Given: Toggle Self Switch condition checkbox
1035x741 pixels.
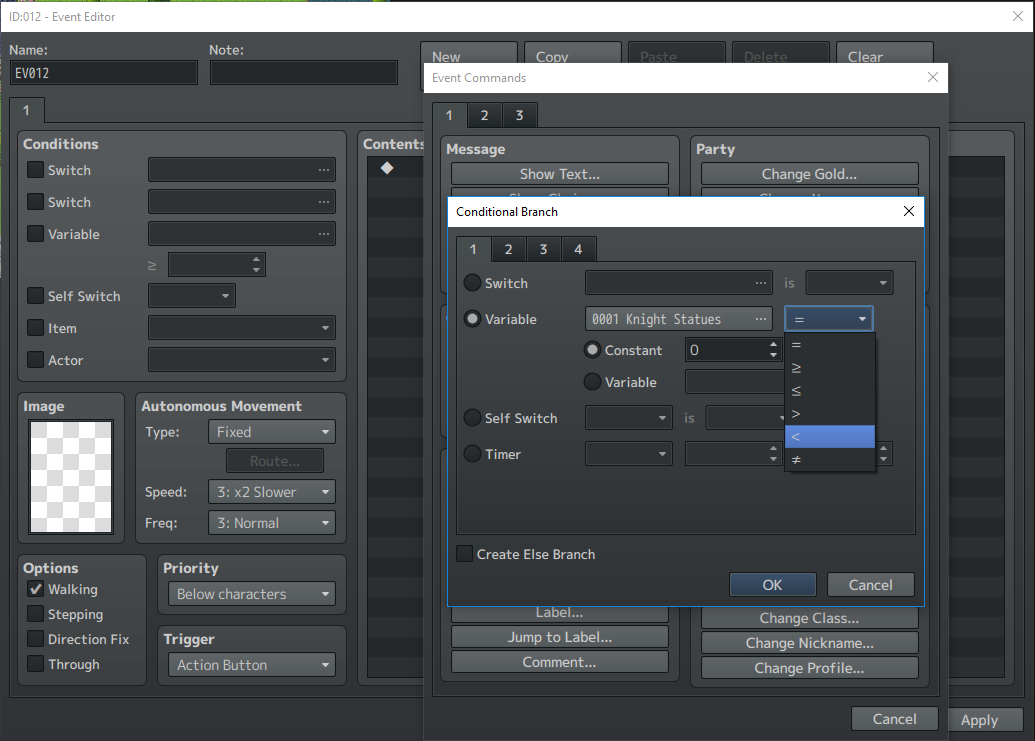Looking at the screenshot, I should coord(35,296).
